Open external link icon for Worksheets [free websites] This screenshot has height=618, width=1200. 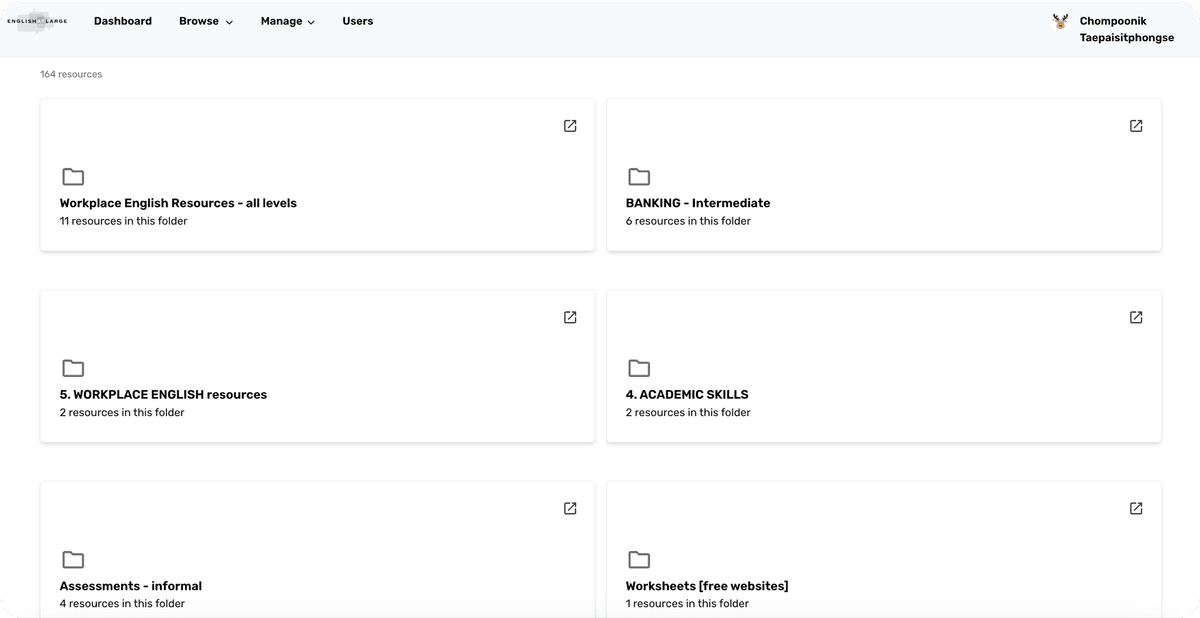(x=1136, y=508)
